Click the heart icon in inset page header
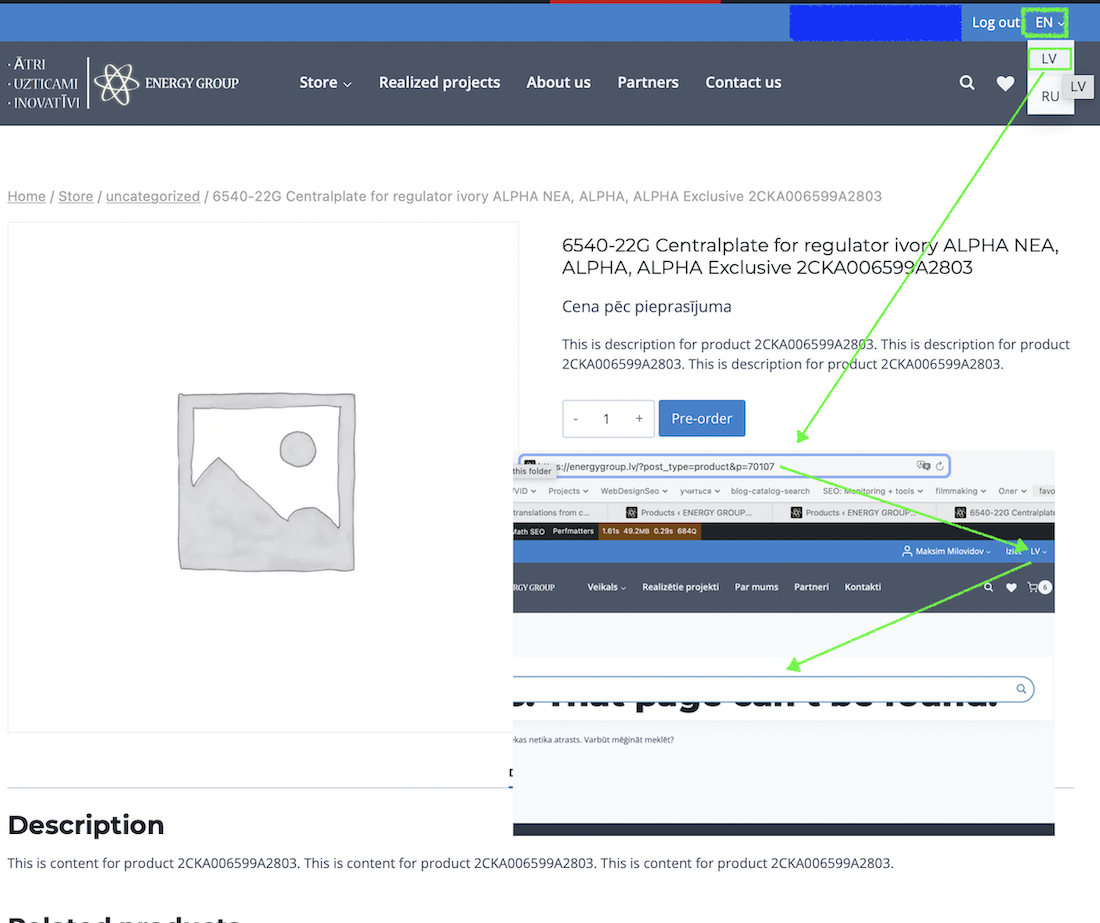The image size is (1100, 923). (1011, 588)
